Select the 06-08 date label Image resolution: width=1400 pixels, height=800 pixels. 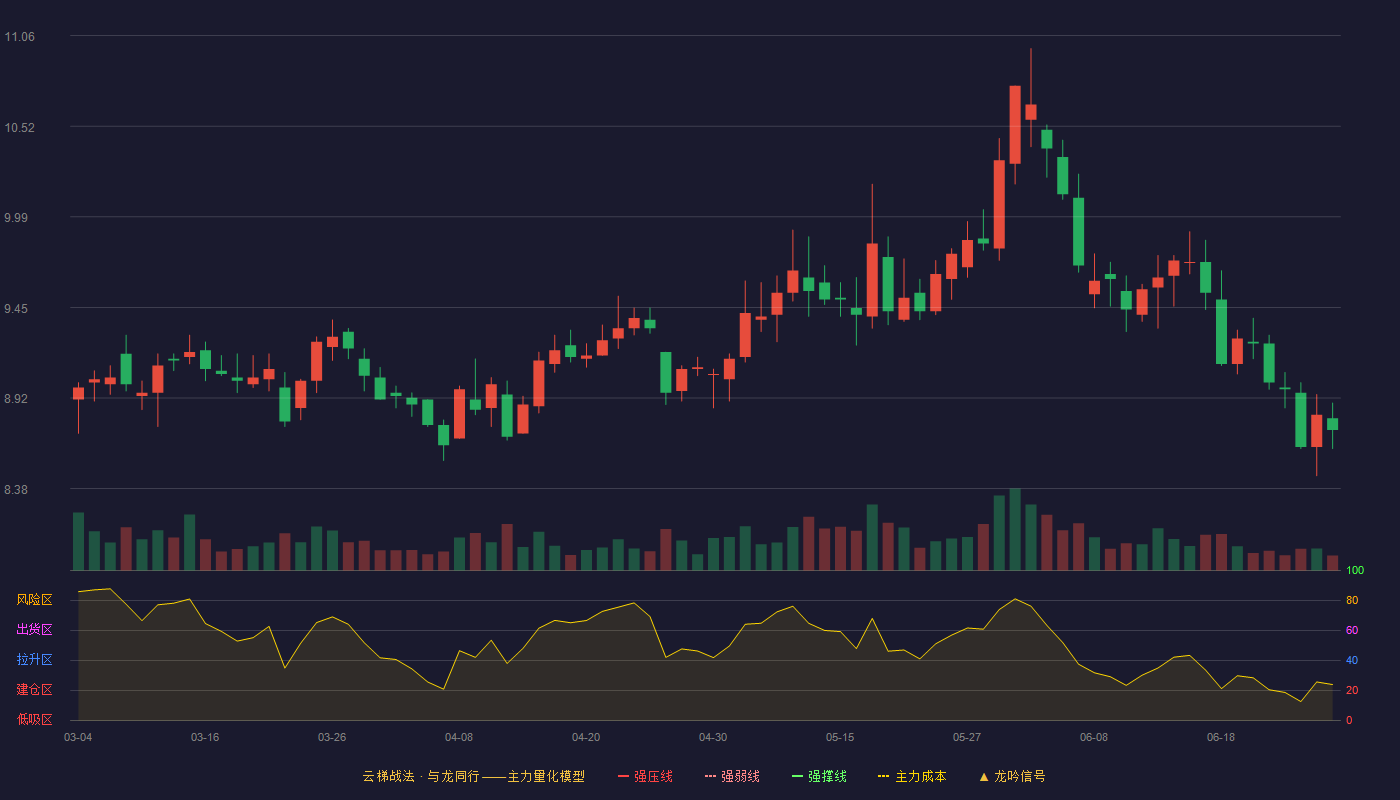pos(1094,737)
